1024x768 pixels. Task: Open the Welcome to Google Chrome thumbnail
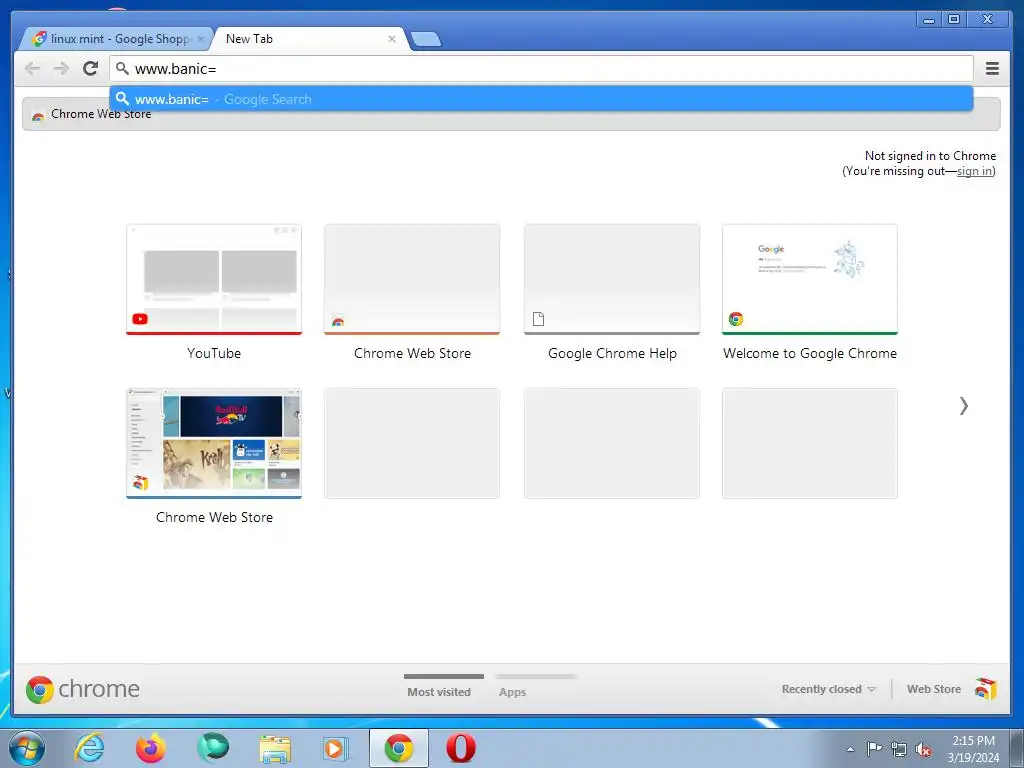[810, 280]
